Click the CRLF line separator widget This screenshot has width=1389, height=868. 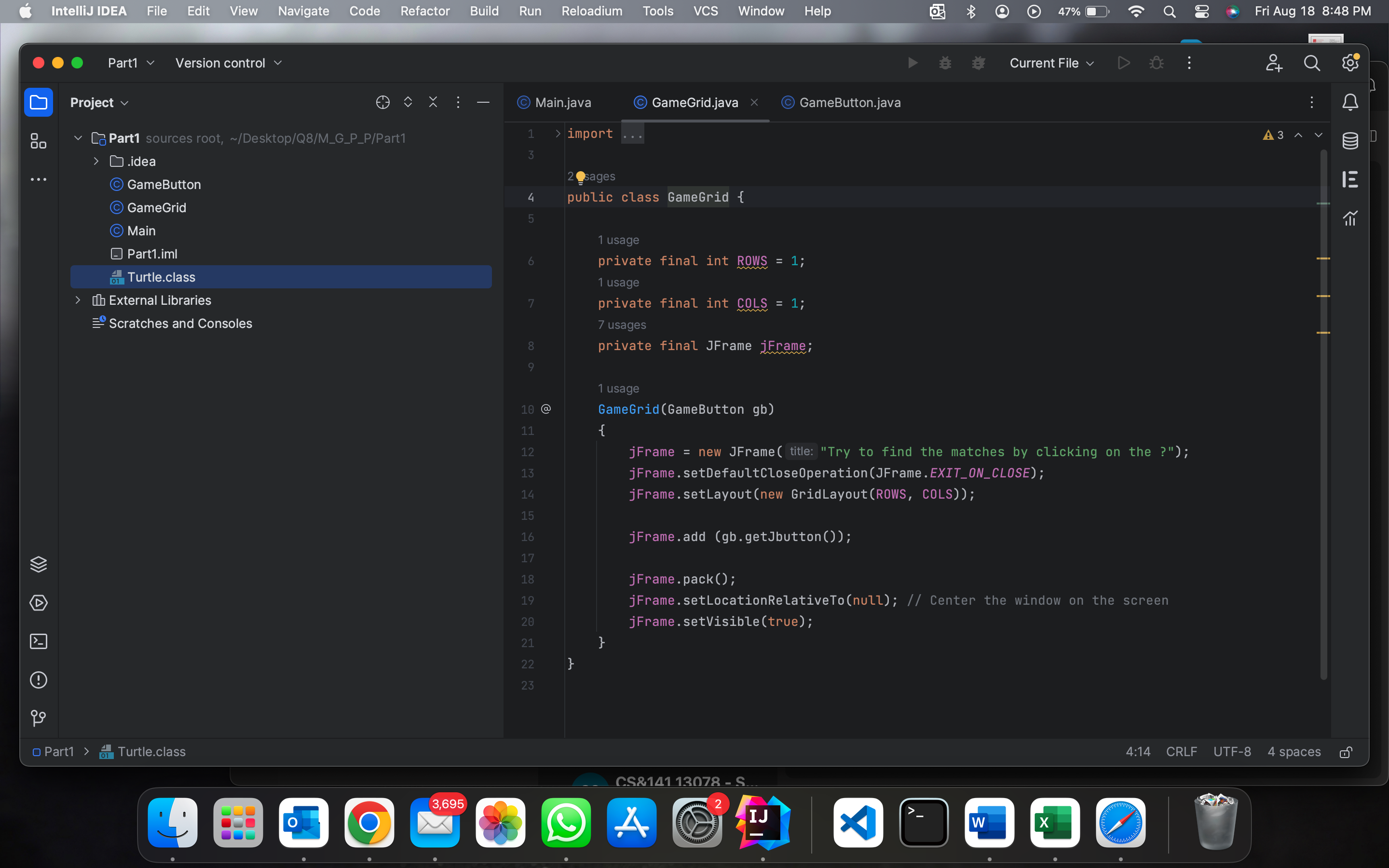(x=1181, y=752)
